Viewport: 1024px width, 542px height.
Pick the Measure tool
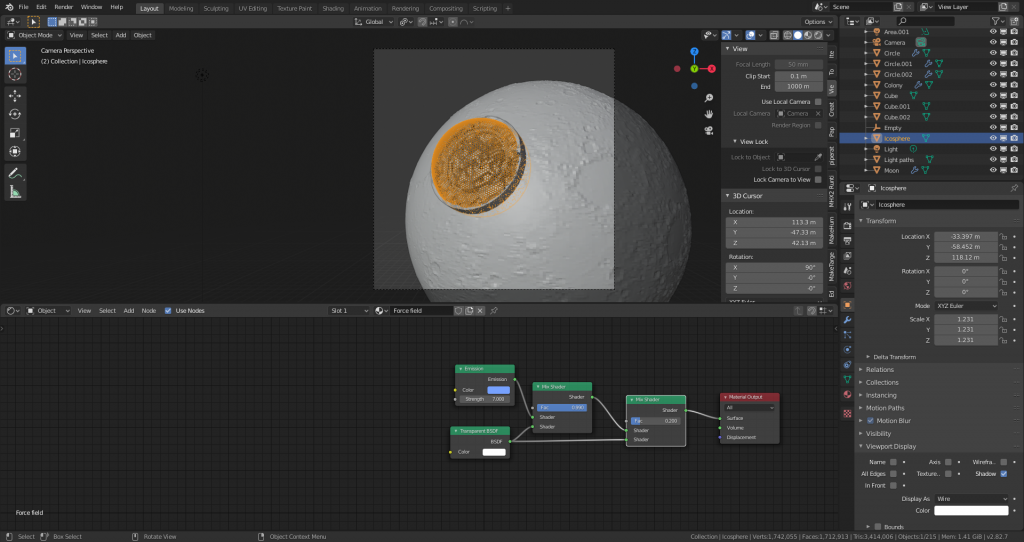pyautogui.click(x=15, y=192)
